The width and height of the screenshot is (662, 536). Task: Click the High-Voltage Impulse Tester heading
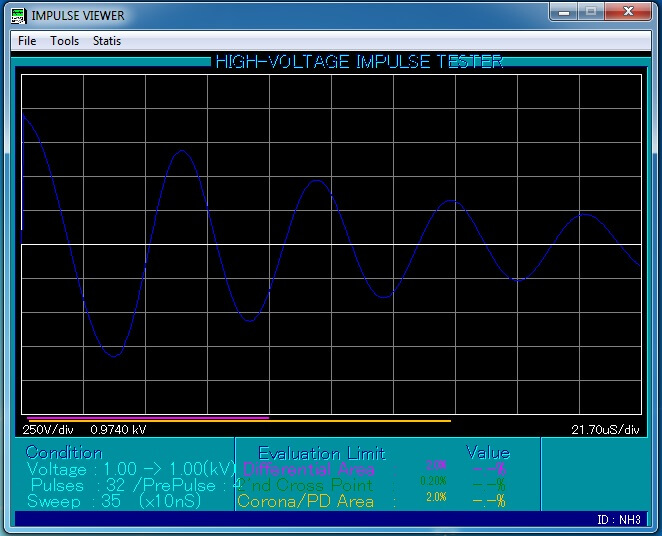click(358, 62)
